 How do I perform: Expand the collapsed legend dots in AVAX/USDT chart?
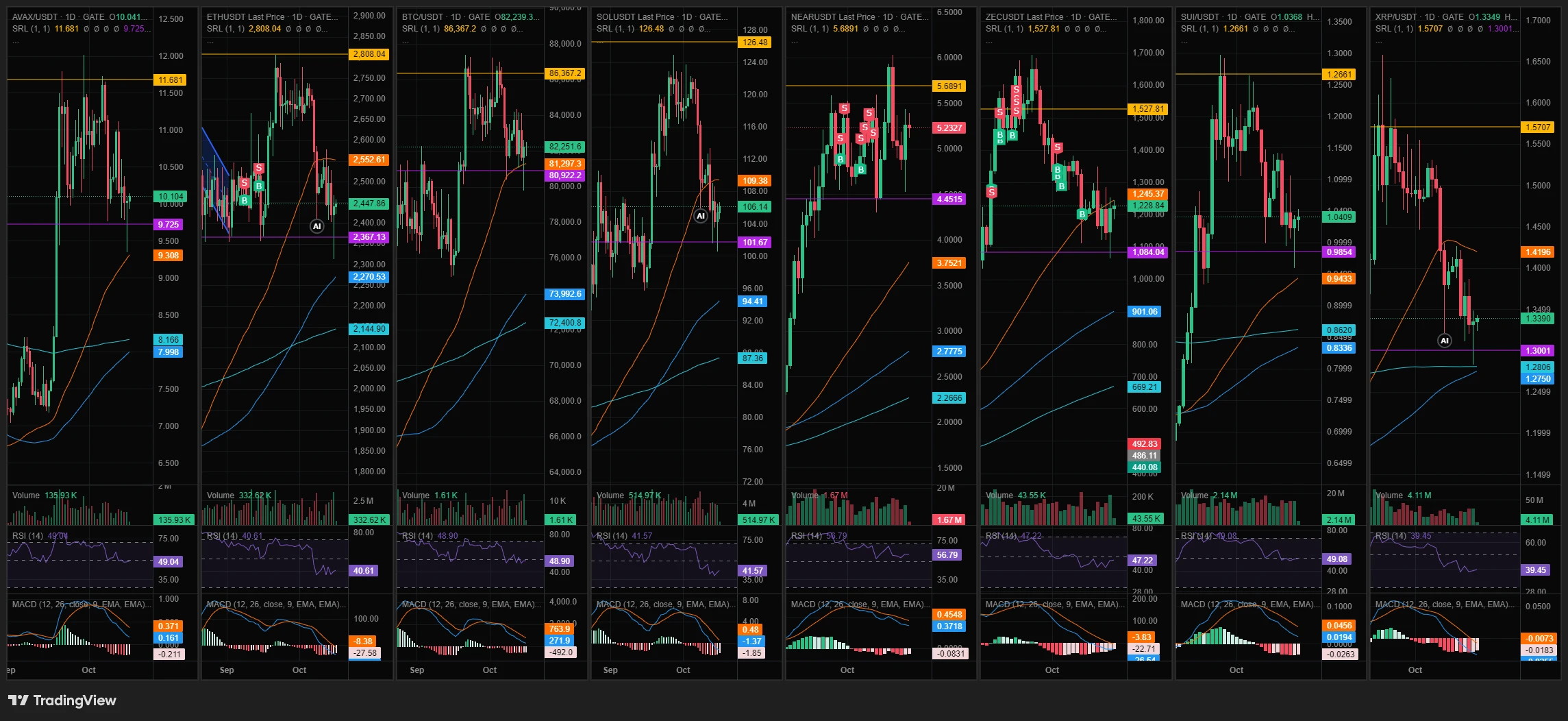pyautogui.click(x=16, y=41)
